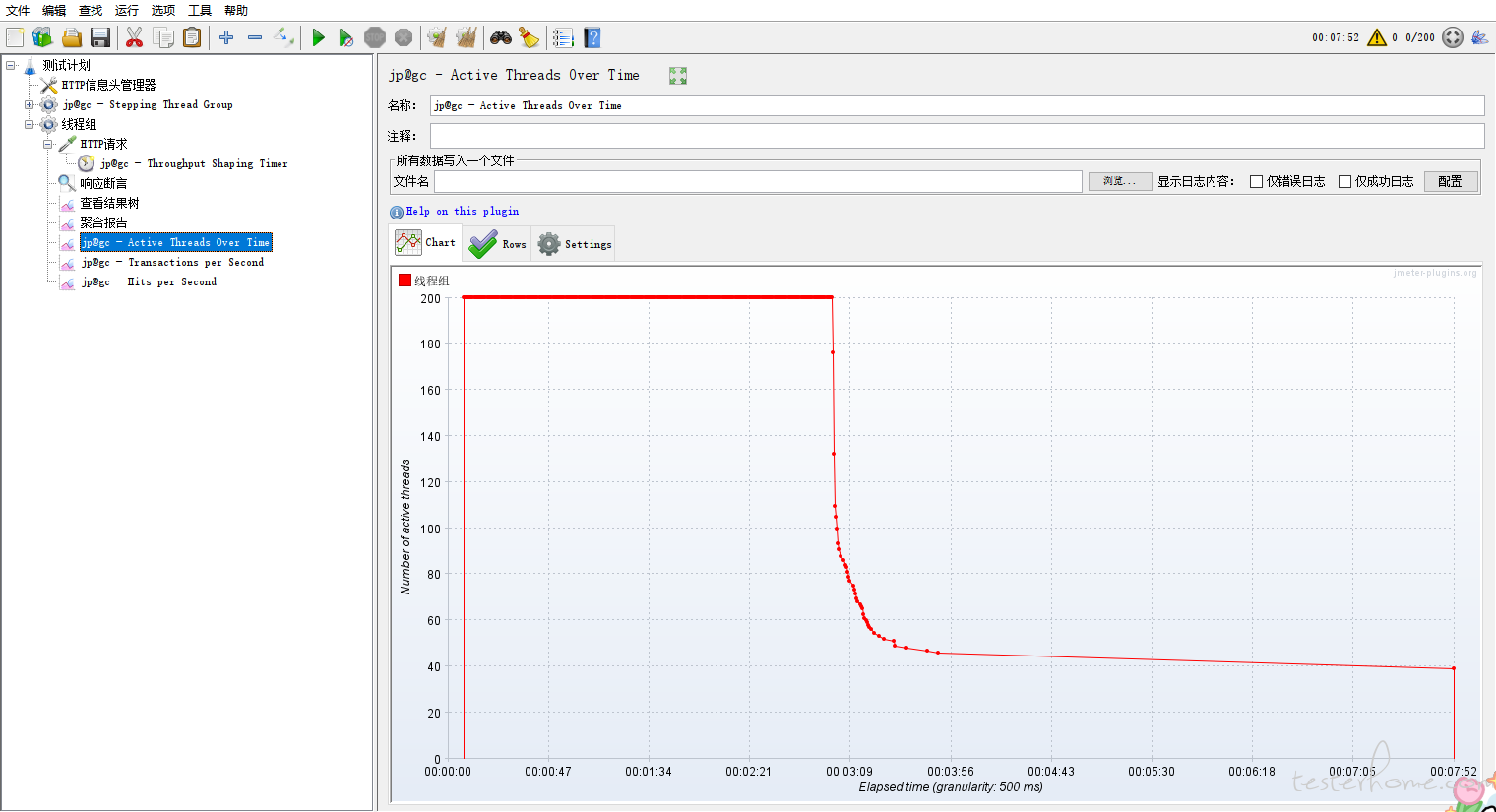1496x812 pixels.
Task: Click the 00:07:52 elapsed time in the toolbar
Action: coord(1335,37)
